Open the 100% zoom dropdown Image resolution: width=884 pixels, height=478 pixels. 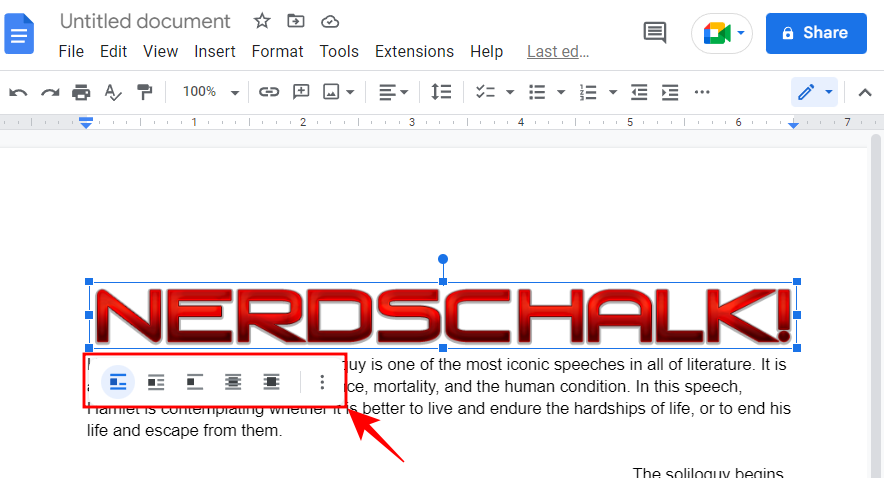click(x=210, y=92)
